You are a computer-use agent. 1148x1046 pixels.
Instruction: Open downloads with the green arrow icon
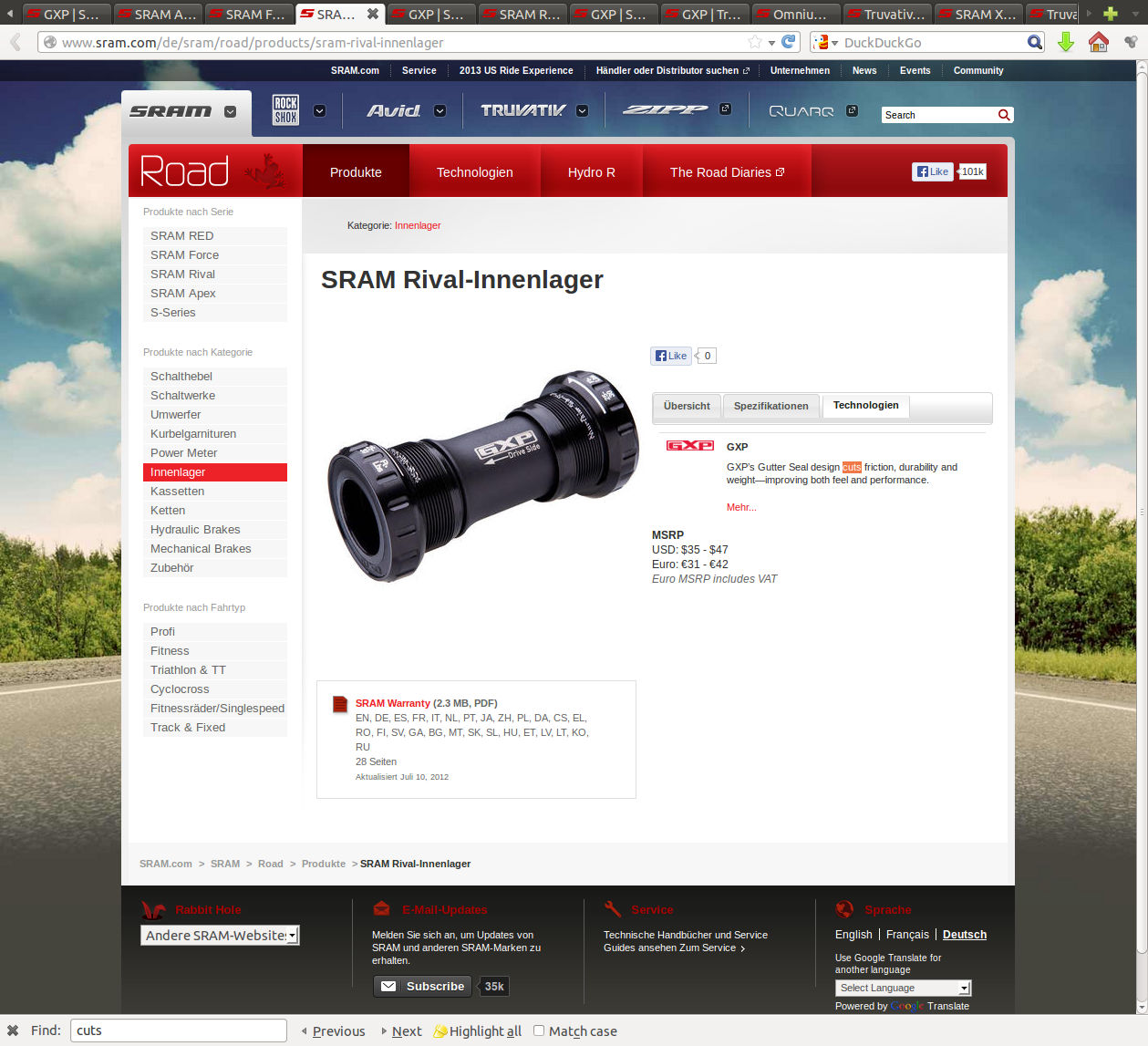point(1066,42)
